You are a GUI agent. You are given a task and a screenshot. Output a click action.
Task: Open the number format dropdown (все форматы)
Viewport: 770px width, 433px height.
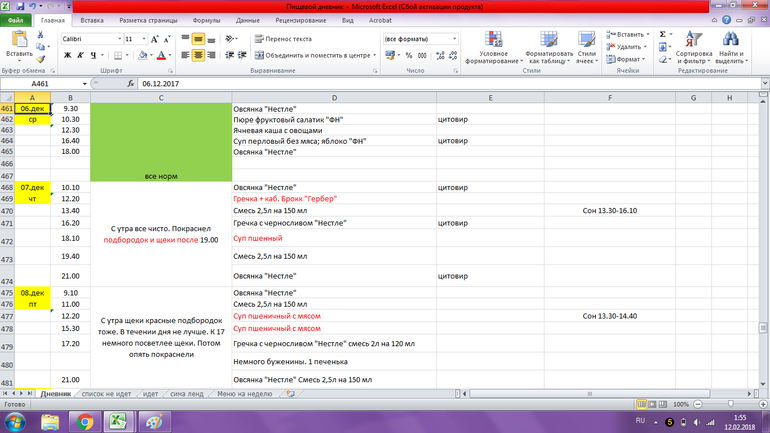(454, 39)
